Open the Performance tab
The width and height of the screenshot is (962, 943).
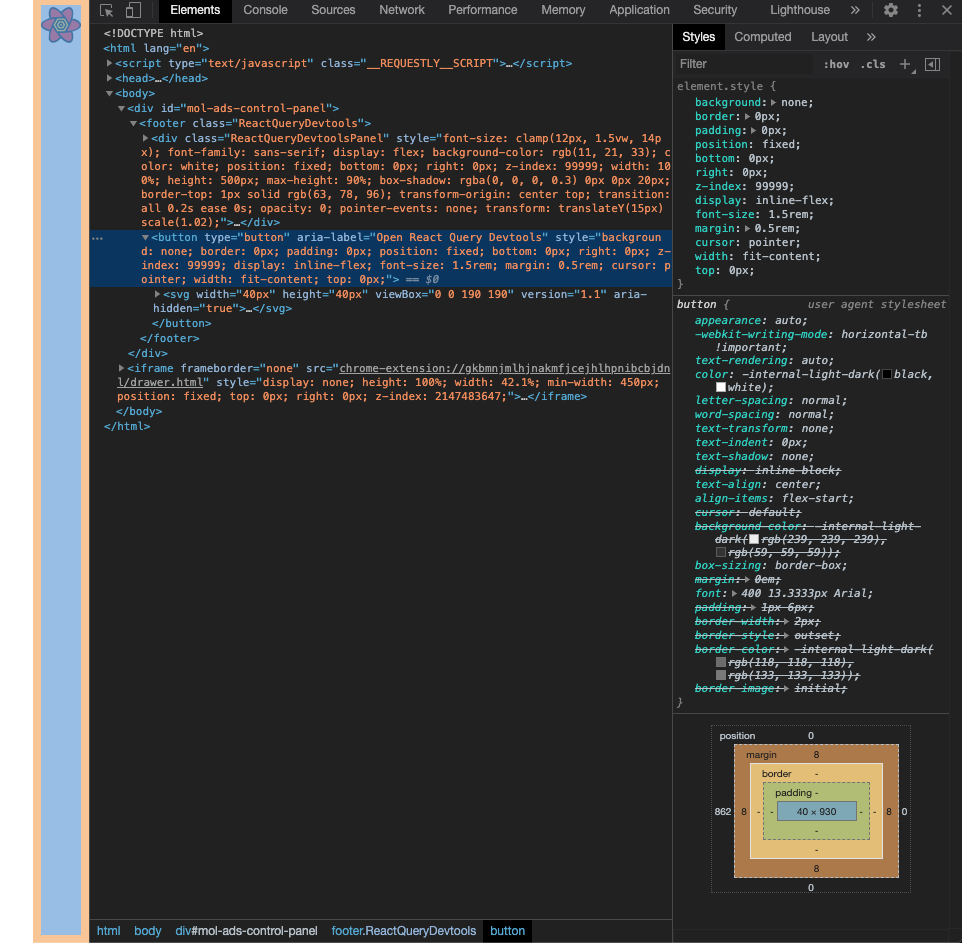[482, 10]
